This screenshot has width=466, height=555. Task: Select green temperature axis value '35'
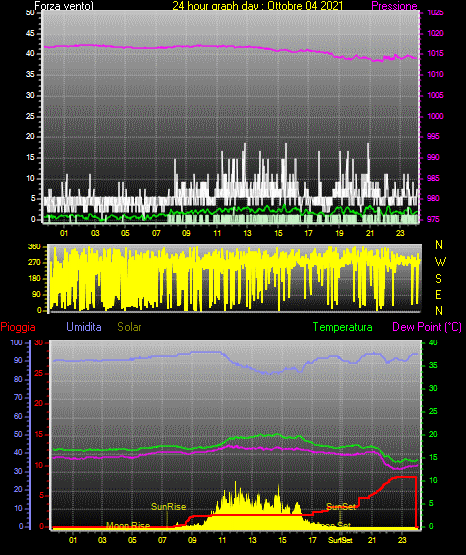(x=433, y=365)
